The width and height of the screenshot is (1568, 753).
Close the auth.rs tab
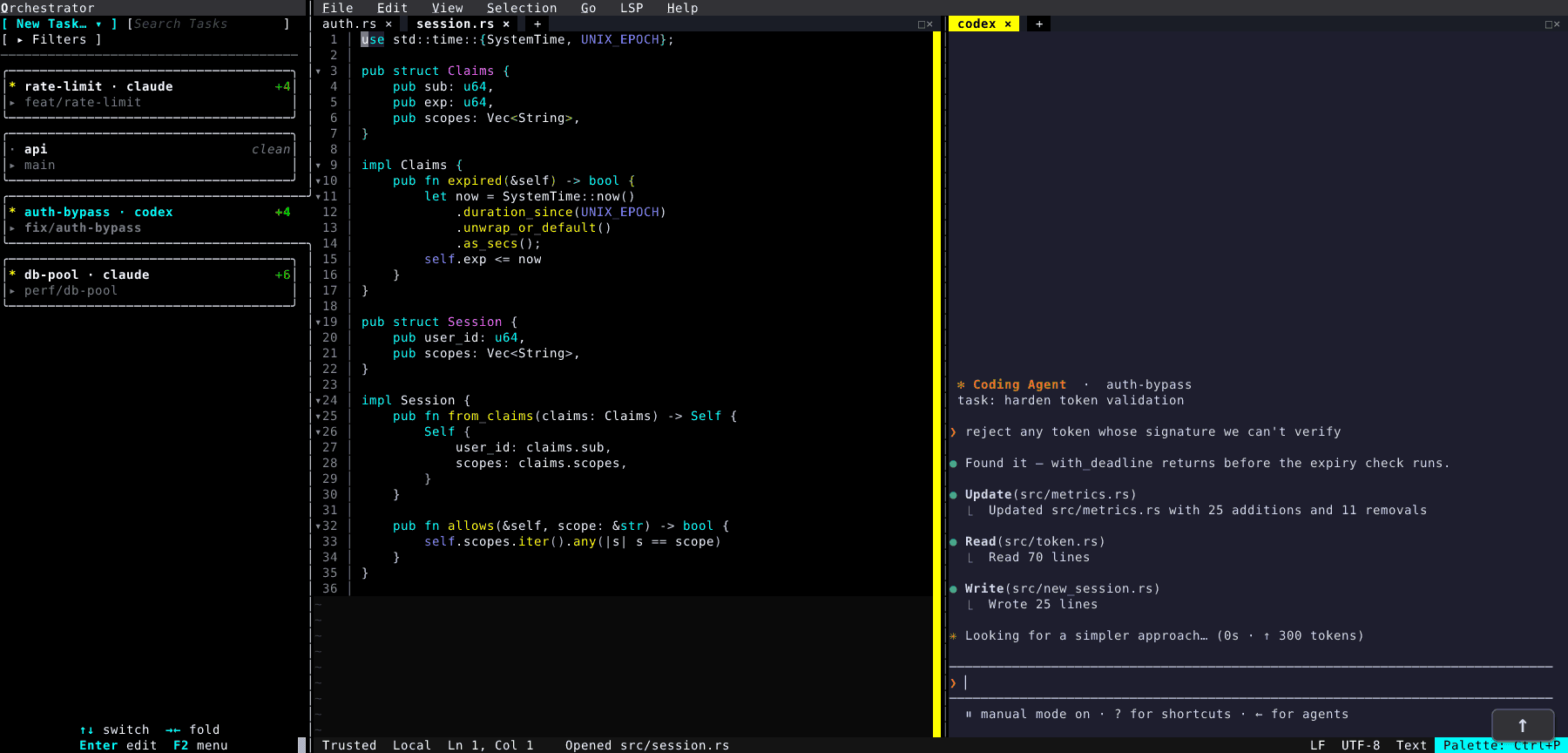[389, 24]
